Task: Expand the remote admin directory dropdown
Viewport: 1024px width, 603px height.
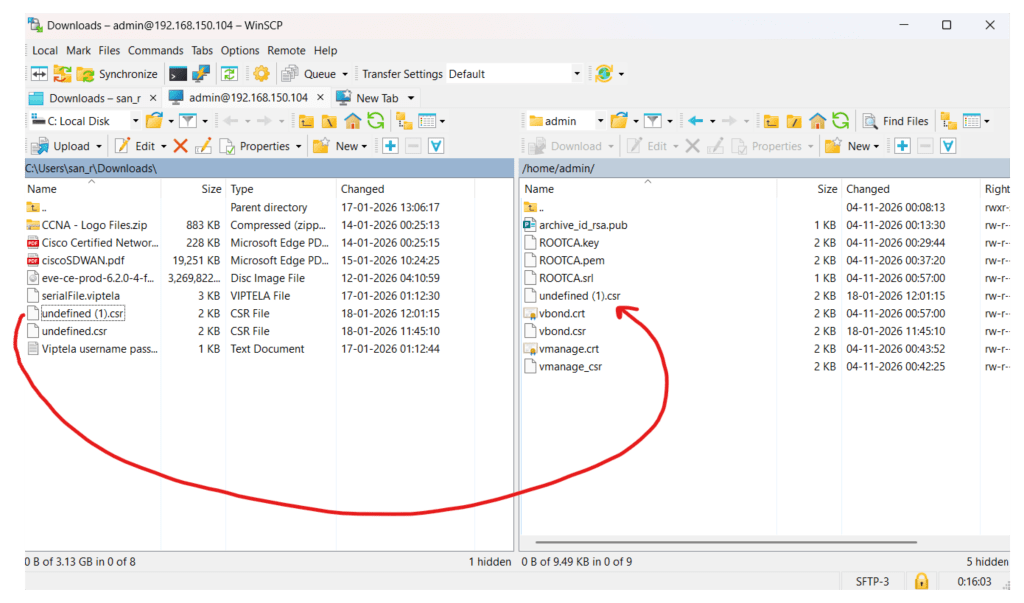Action: 600,121
